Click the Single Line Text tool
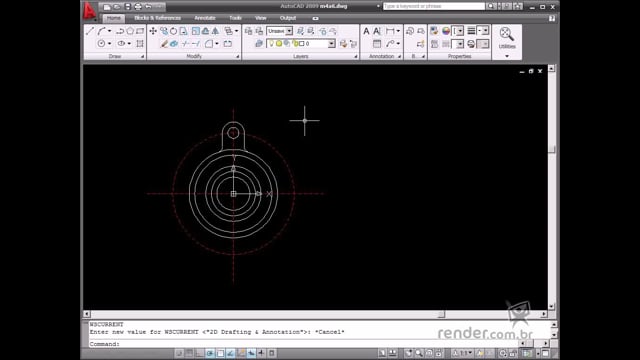This screenshot has width=640, height=360. click(377, 31)
